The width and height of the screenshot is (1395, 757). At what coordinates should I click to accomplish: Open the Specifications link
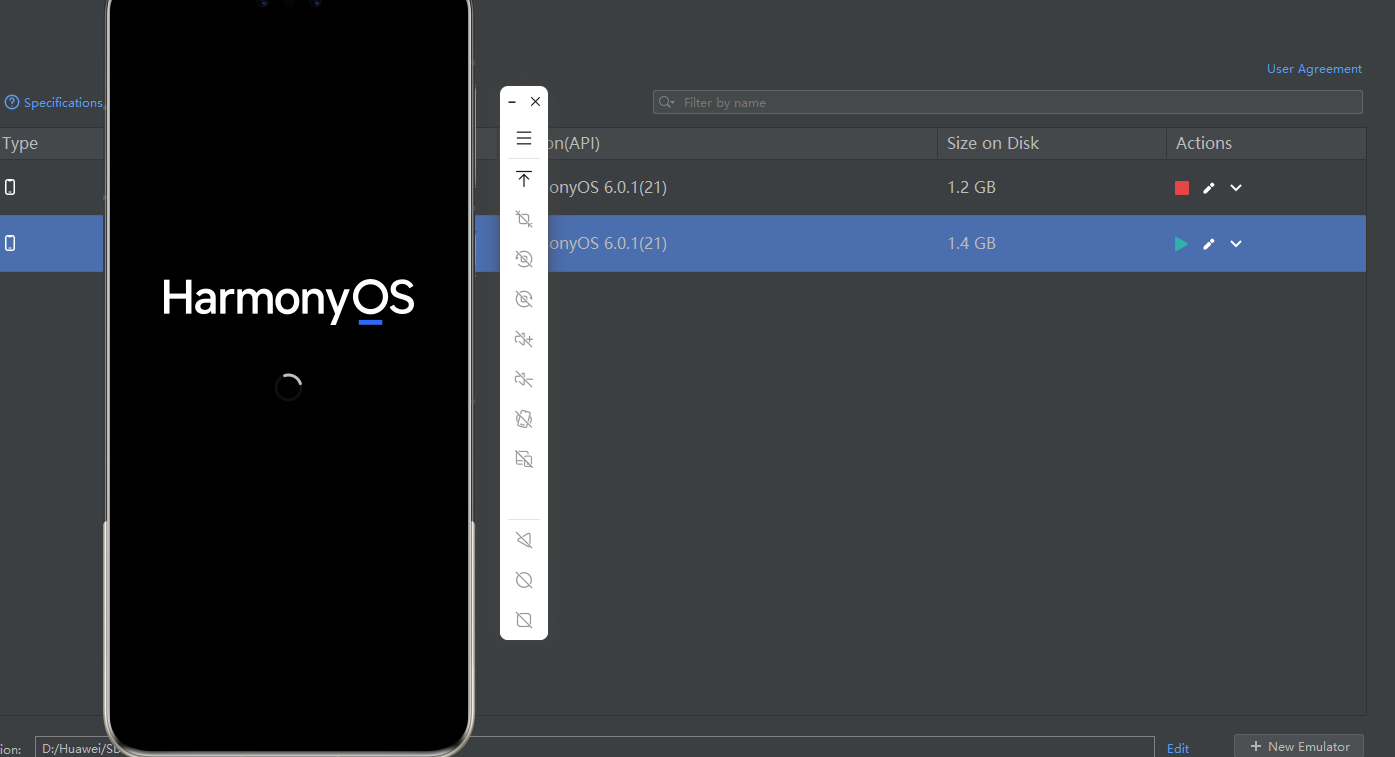(63, 103)
